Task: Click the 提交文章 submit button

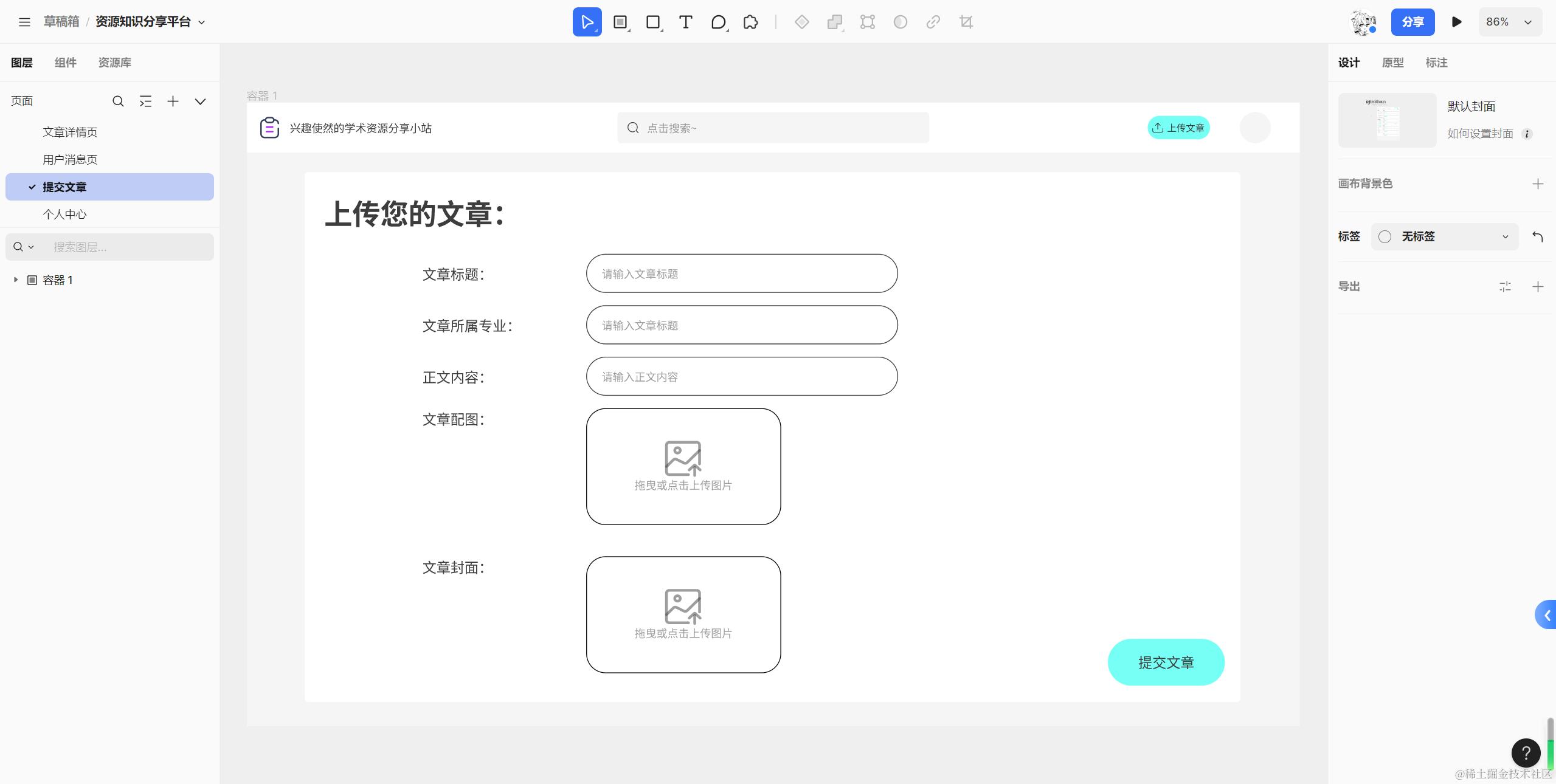Action: (1164, 662)
